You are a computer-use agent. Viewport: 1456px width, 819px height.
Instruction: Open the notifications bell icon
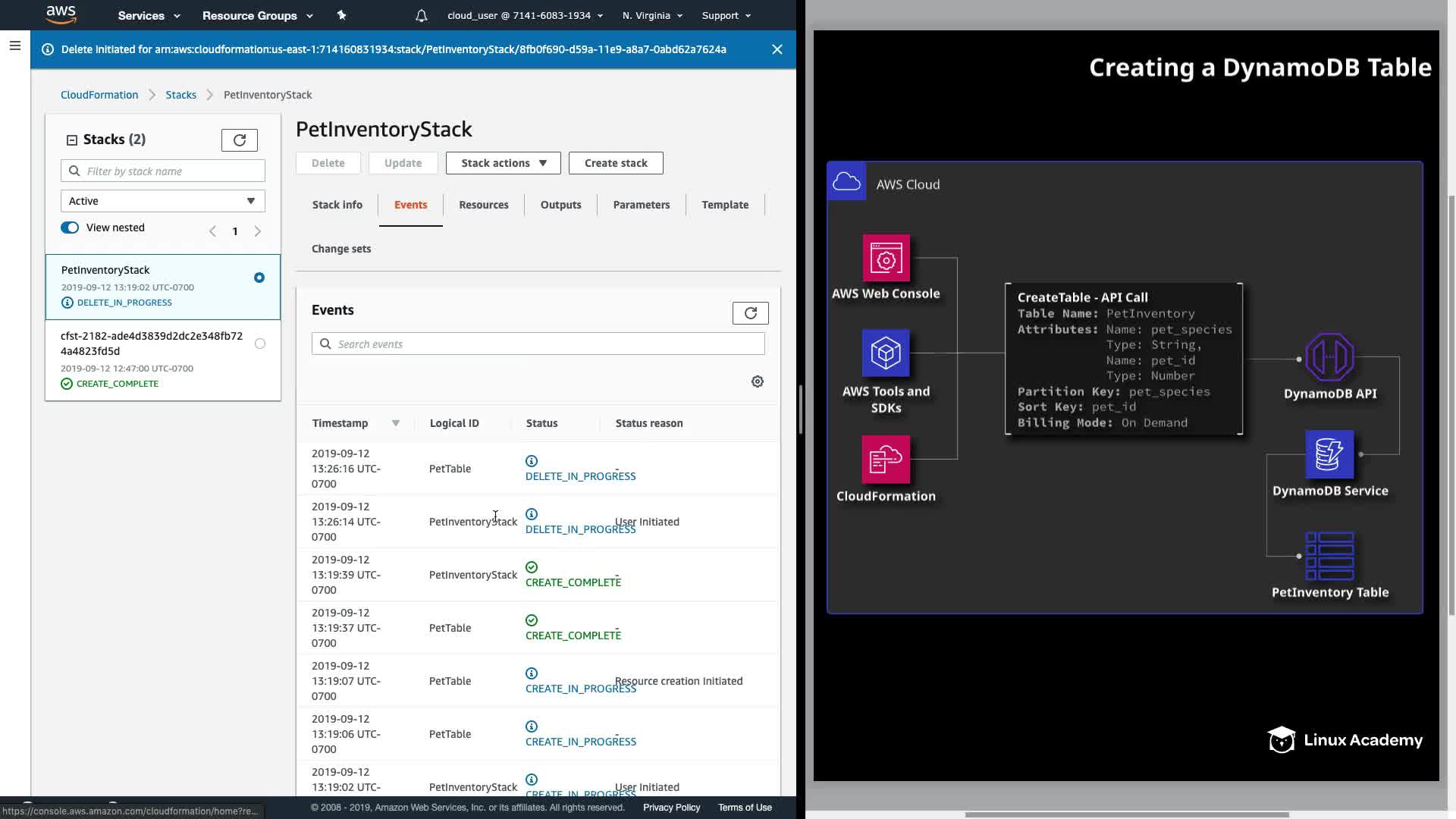(422, 15)
